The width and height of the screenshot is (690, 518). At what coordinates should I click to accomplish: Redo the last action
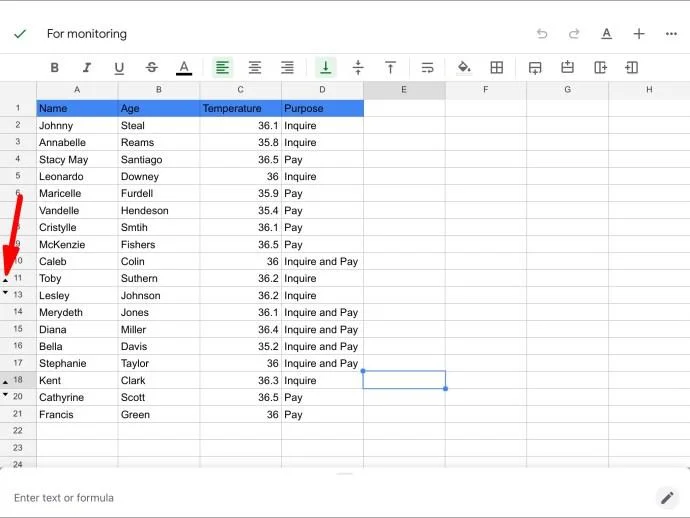coord(574,34)
